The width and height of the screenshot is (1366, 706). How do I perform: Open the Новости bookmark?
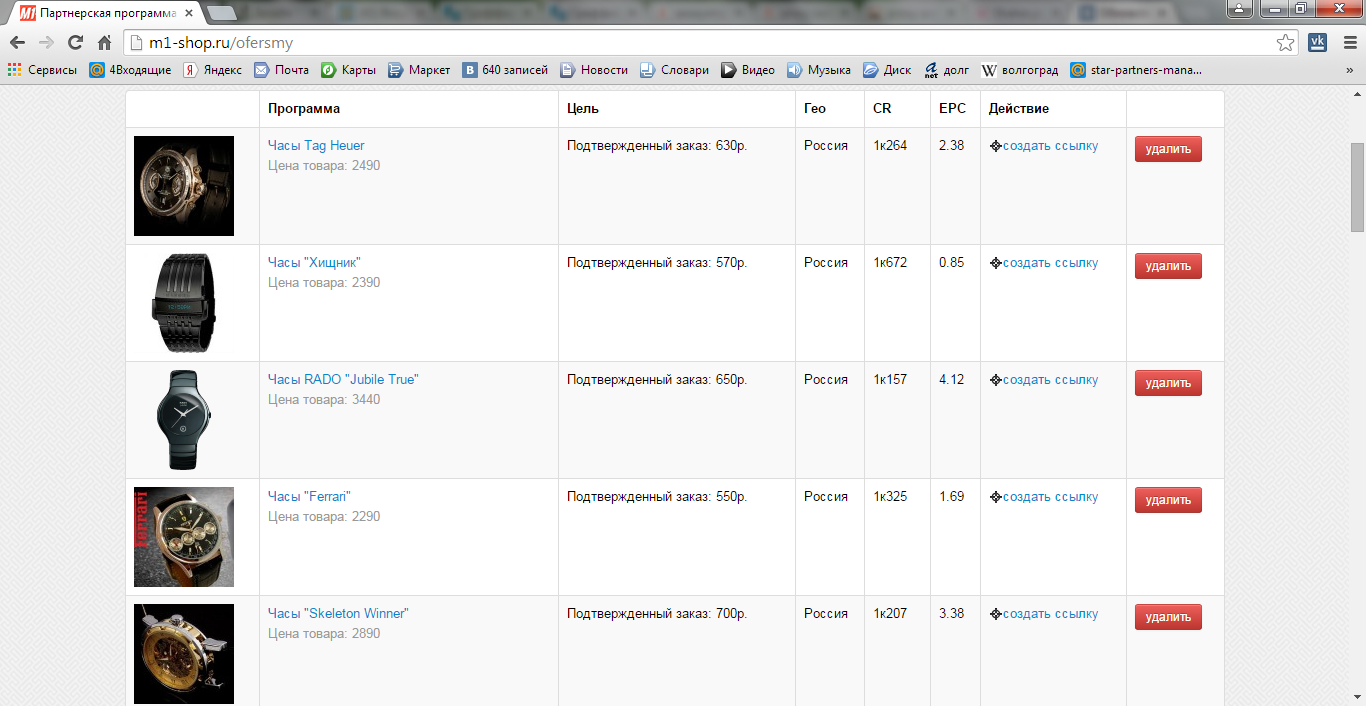(594, 70)
